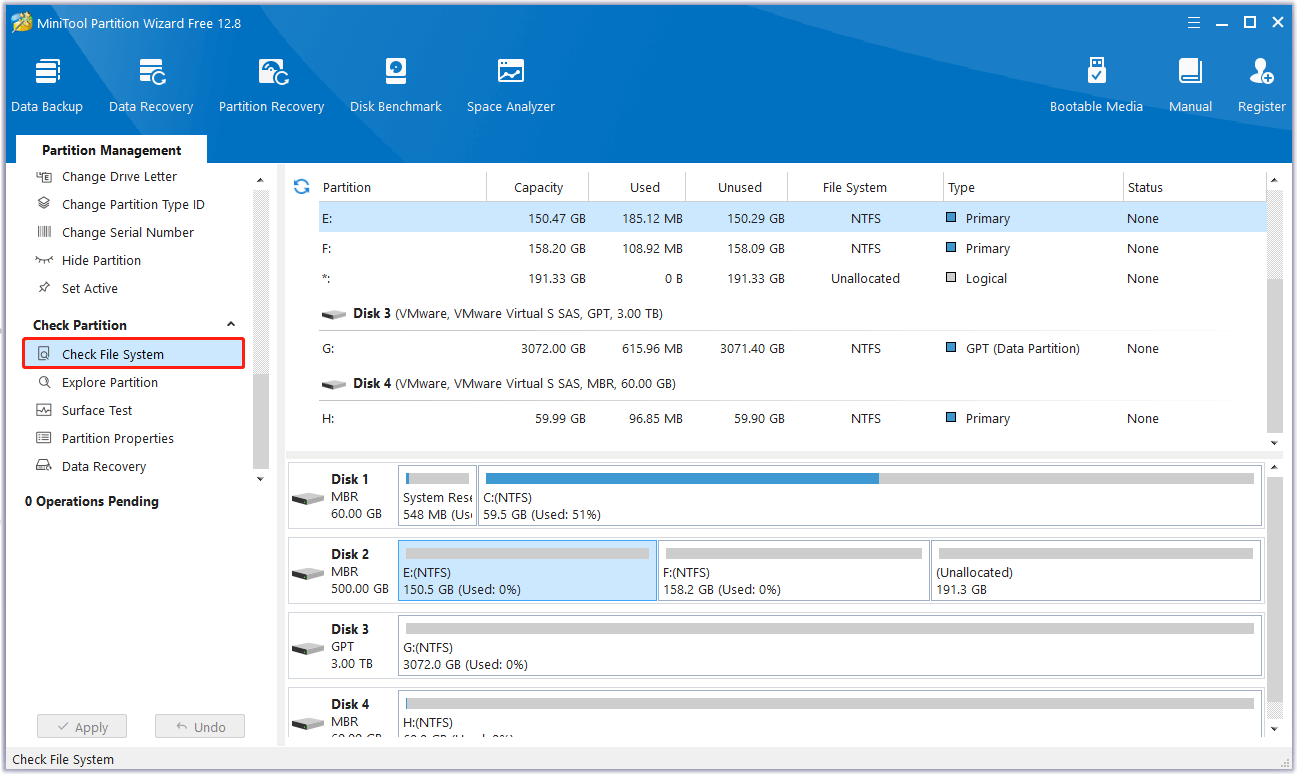Click Disk 4 header icon in partition list

(x=334, y=384)
